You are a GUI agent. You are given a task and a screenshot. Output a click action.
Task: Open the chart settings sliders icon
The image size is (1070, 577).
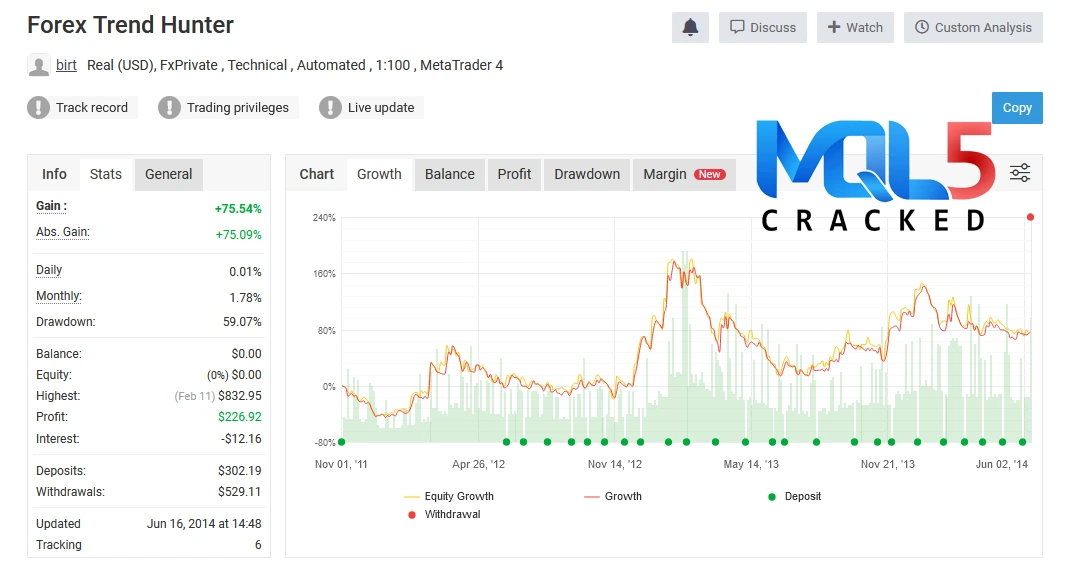pos(1020,173)
